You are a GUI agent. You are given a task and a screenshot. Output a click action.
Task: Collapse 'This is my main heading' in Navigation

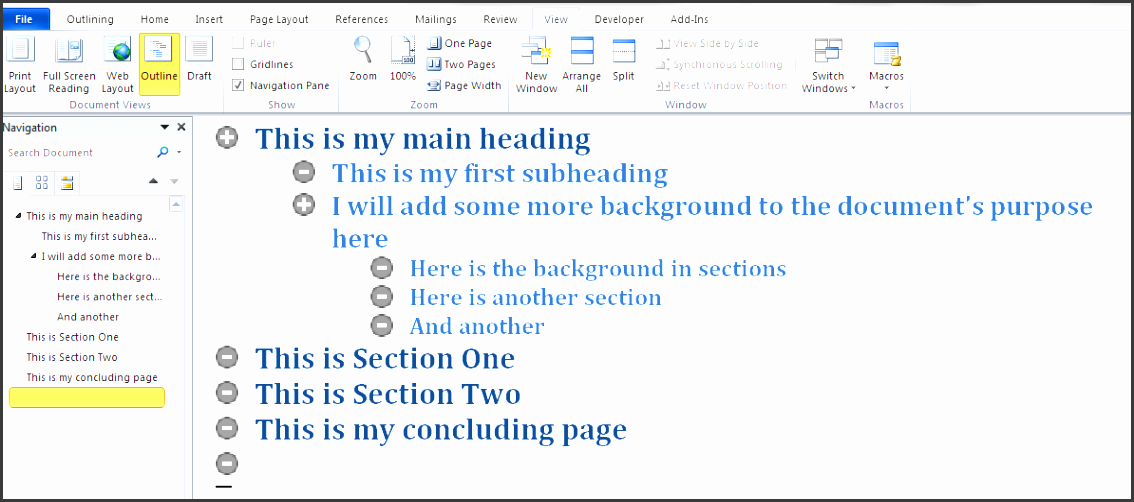tap(18, 217)
